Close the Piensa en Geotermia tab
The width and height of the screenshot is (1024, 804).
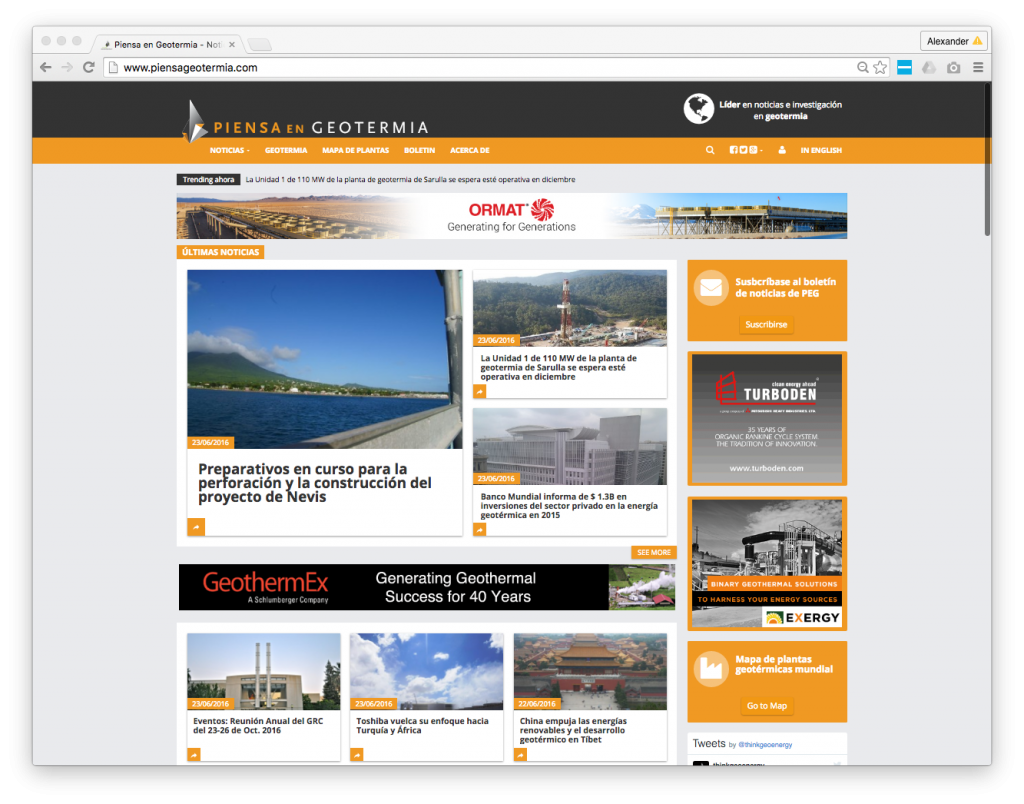(x=232, y=44)
